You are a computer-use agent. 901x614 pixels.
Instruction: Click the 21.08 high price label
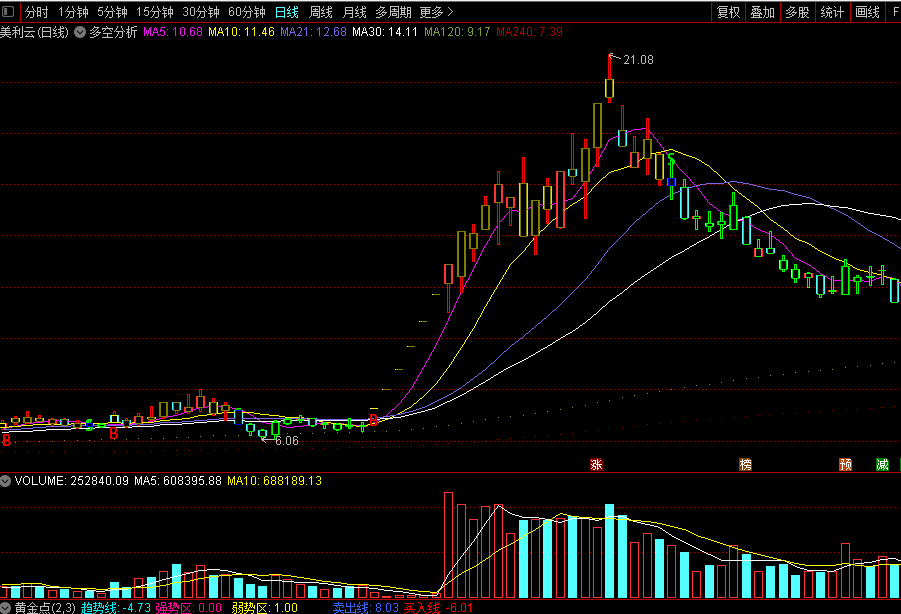click(x=638, y=60)
